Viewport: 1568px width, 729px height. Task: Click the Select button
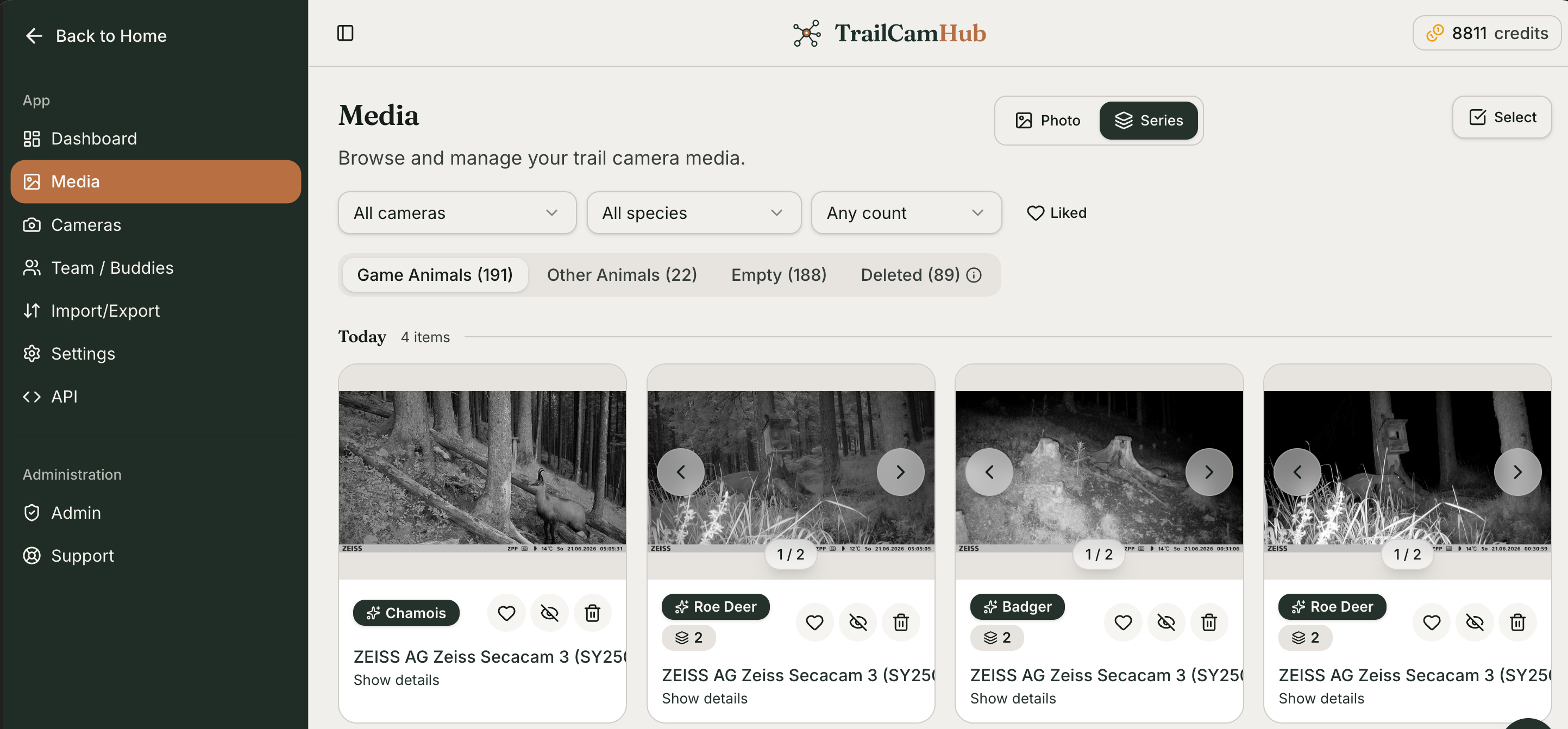tap(1502, 117)
